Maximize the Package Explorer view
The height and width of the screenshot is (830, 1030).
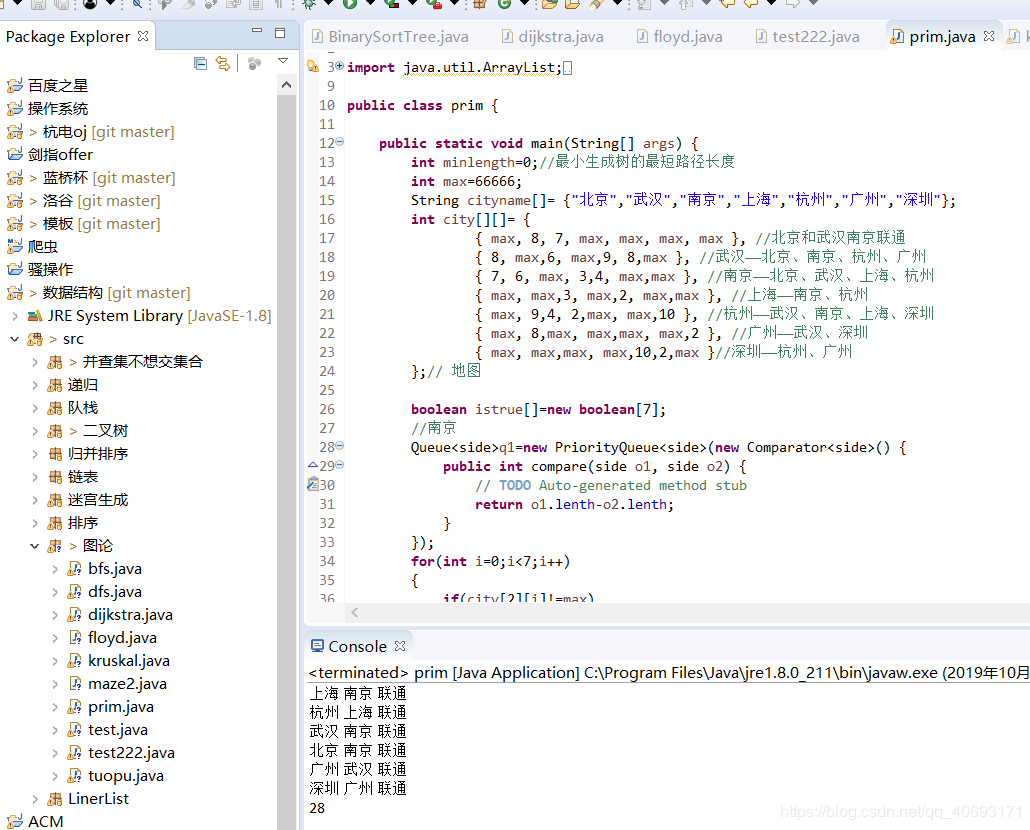coord(280,33)
